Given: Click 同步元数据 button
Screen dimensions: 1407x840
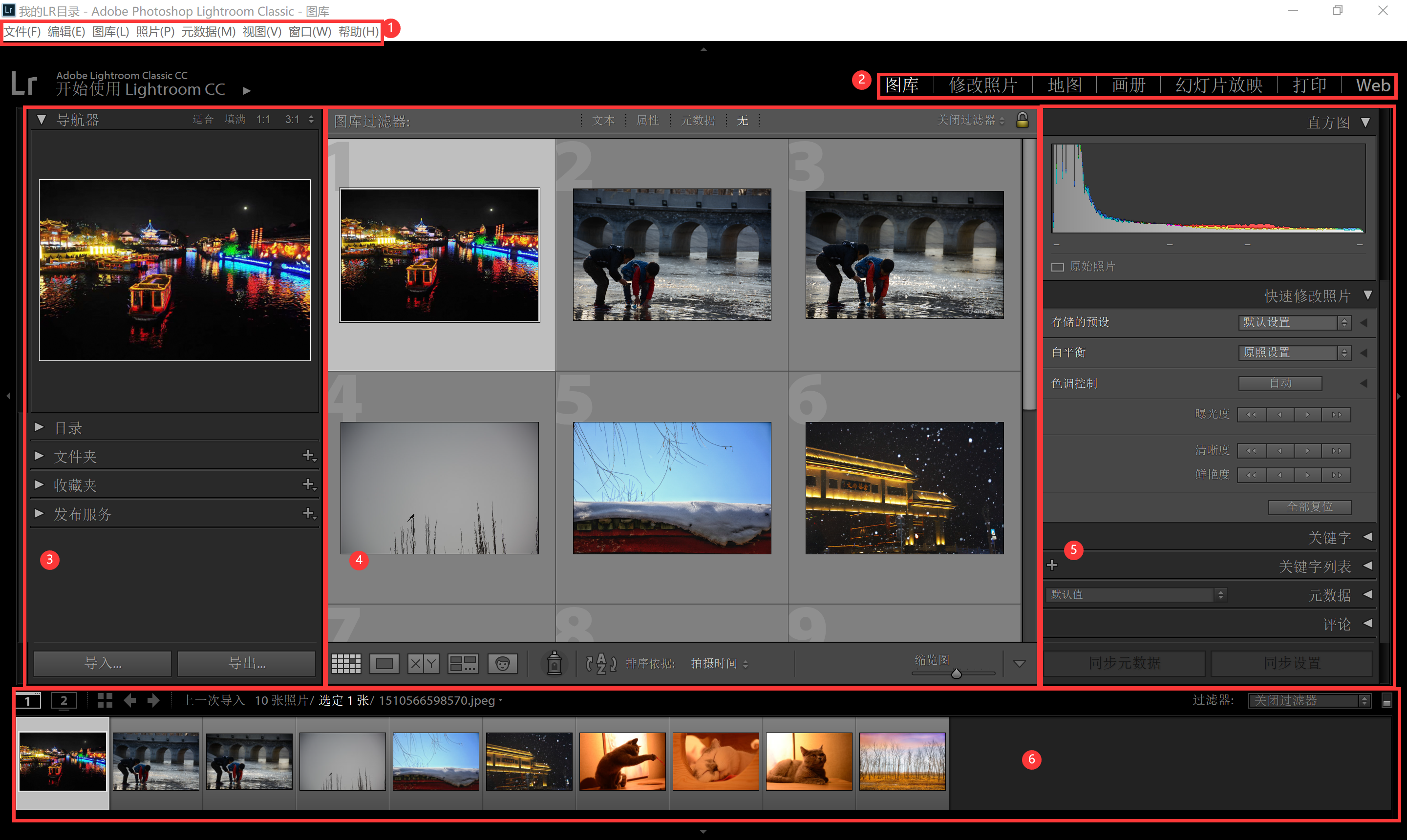Looking at the screenshot, I should 1124,663.
